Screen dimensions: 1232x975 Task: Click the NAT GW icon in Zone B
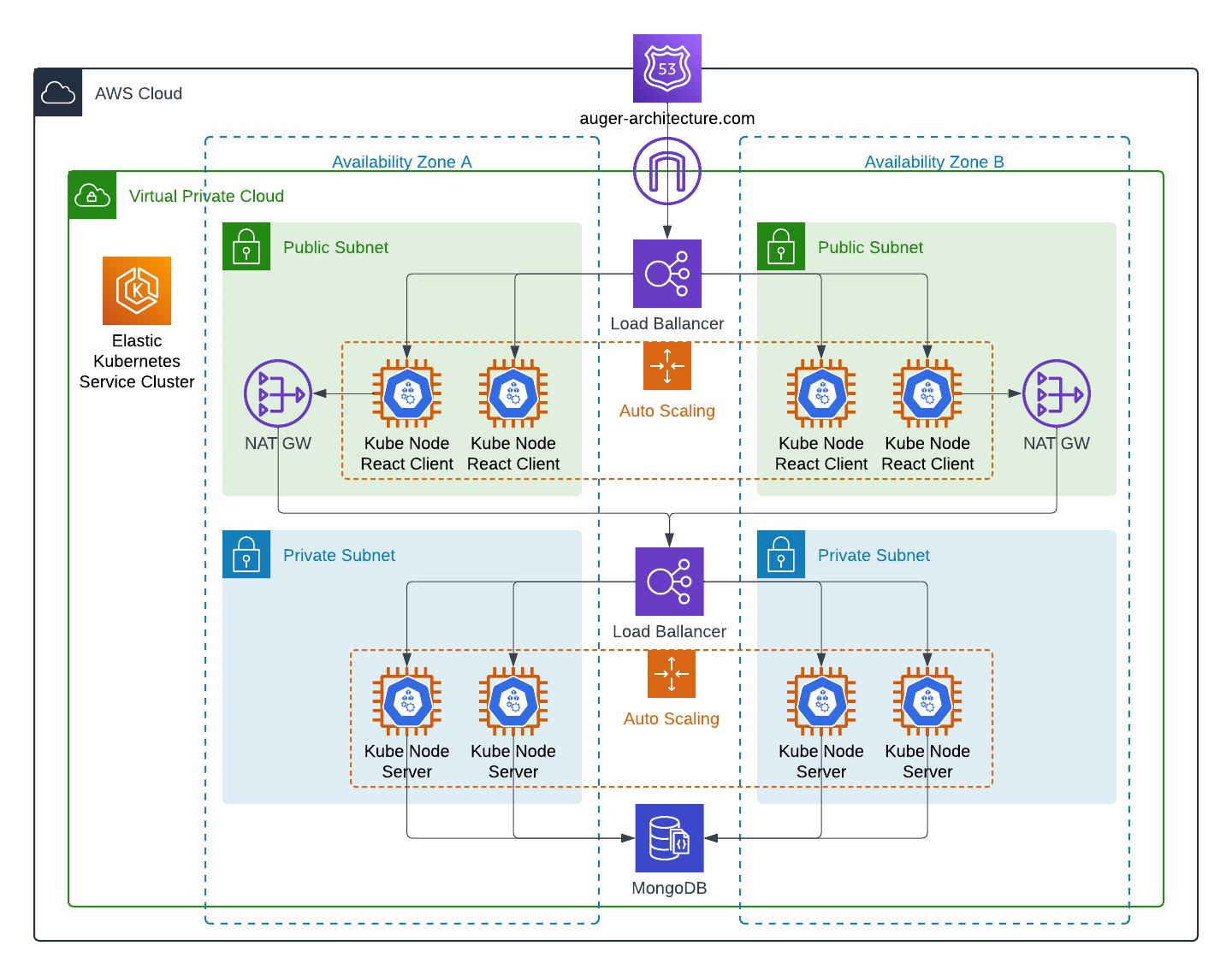coord(1057,393)
